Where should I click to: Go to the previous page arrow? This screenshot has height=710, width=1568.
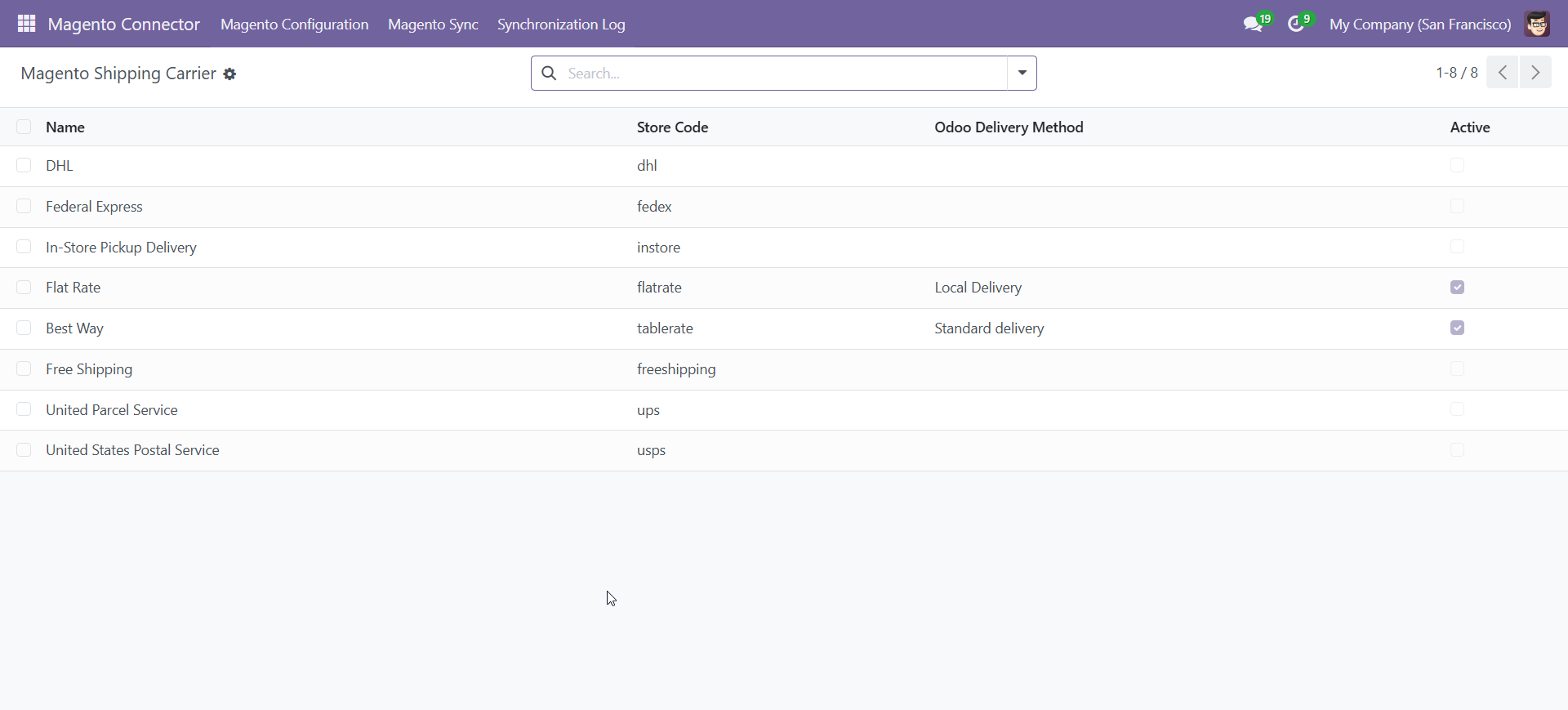pos(1502,73)
